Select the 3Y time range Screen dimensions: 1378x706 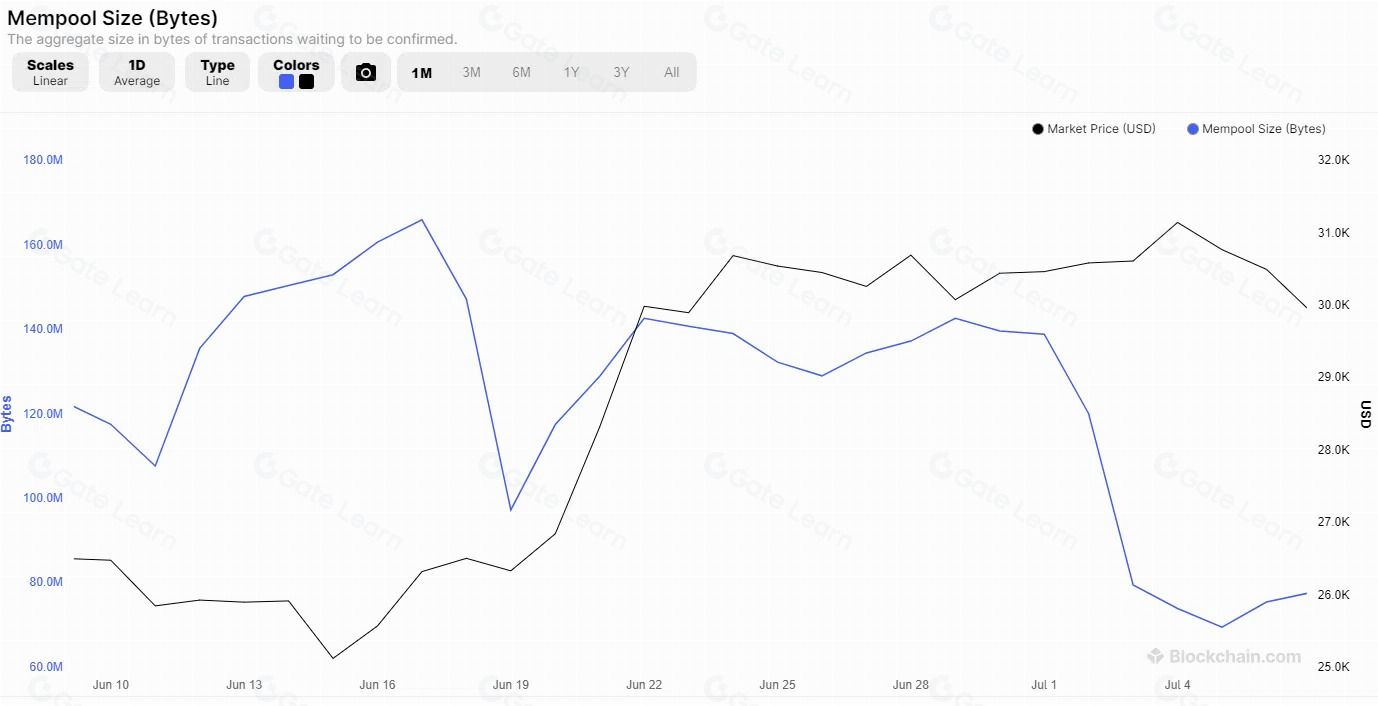click(x=621, y=72)
